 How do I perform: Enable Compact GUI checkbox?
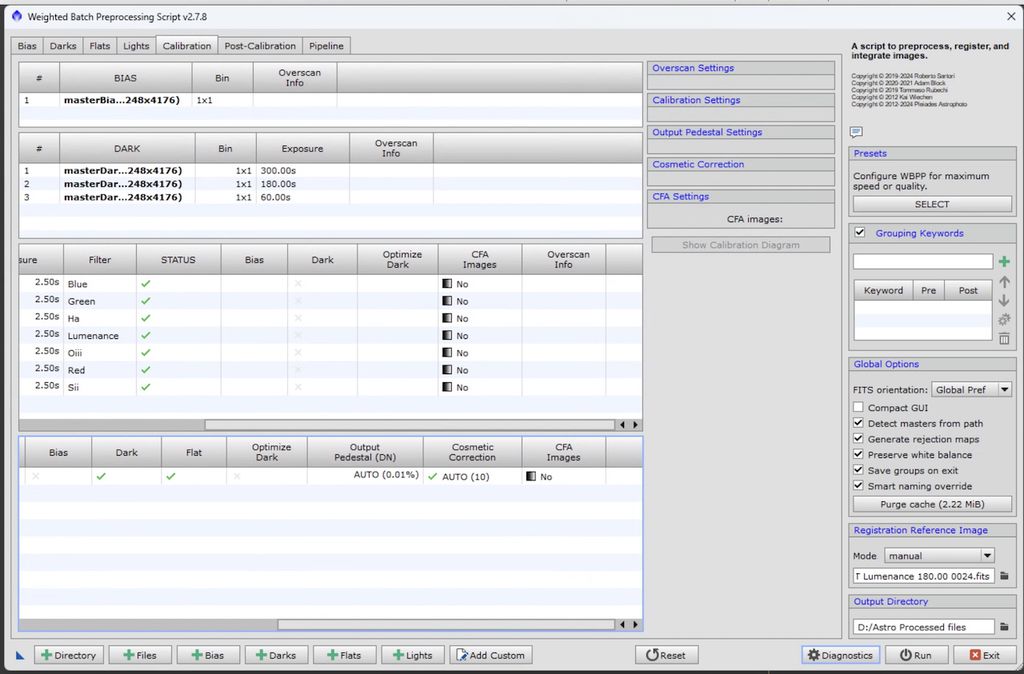858,407
